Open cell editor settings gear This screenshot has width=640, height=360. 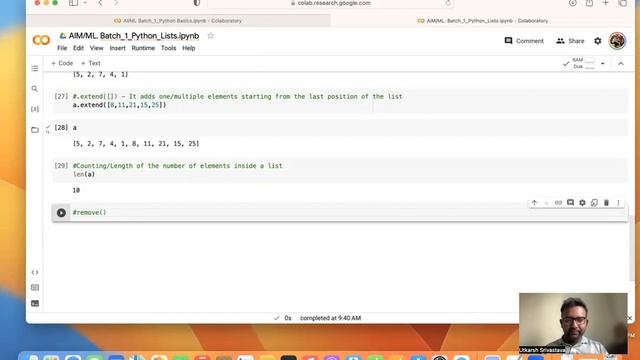point(582,203)
